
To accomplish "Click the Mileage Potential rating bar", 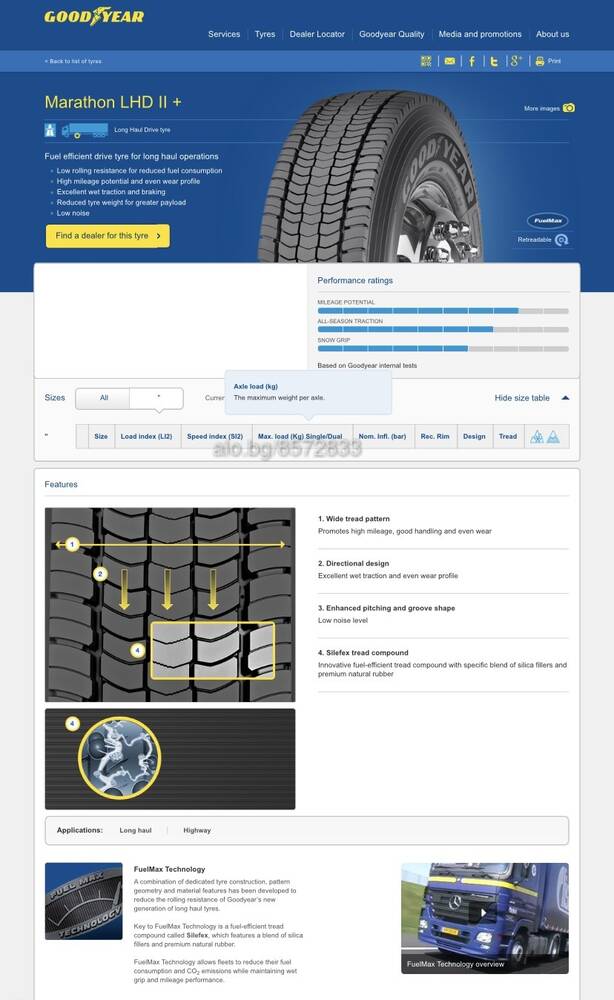I will (x=442, y=311).
